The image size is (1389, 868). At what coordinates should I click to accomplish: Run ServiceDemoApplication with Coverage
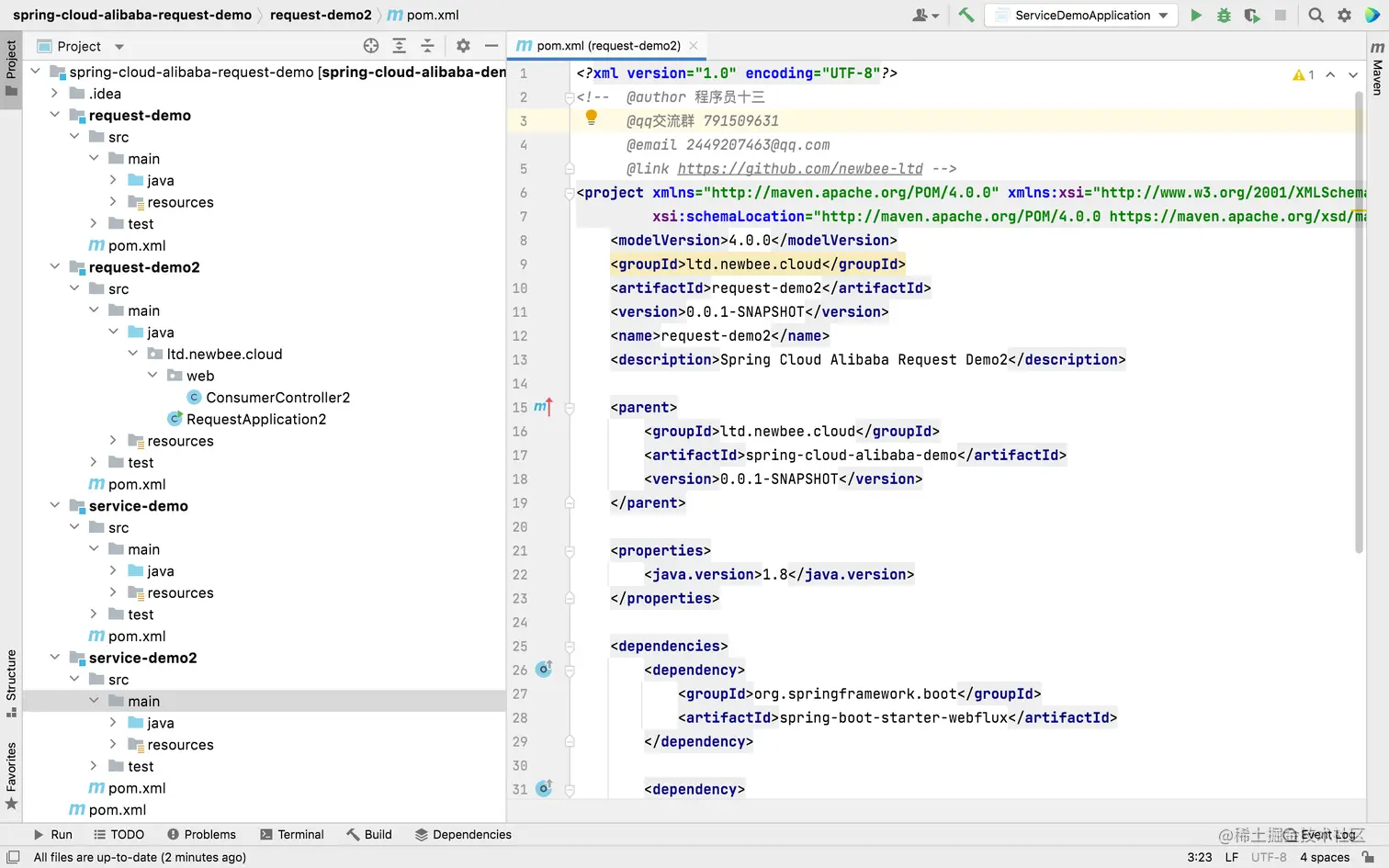coord(1252,15)
